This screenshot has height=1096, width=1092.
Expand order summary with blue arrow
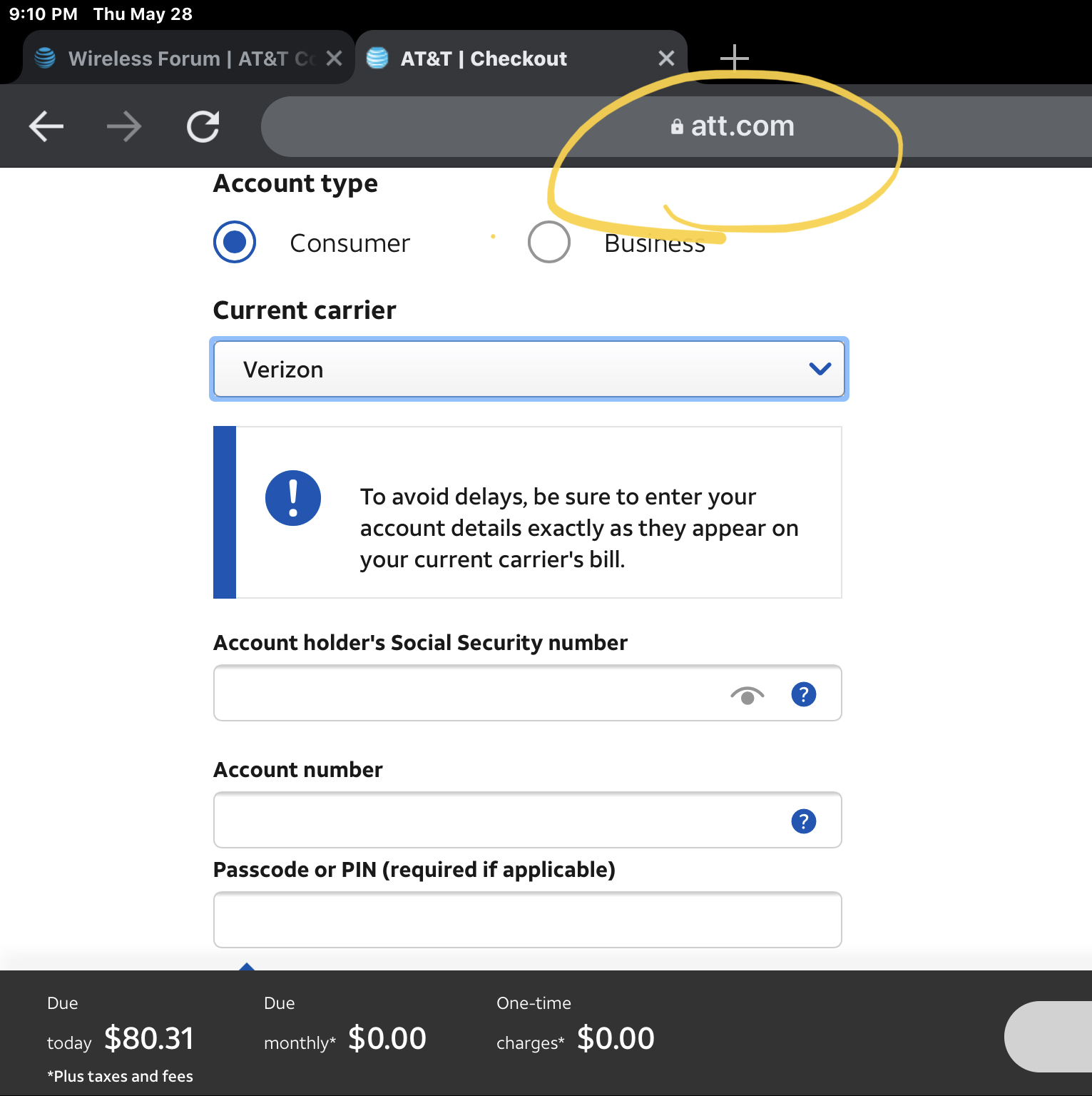[247, 966]
